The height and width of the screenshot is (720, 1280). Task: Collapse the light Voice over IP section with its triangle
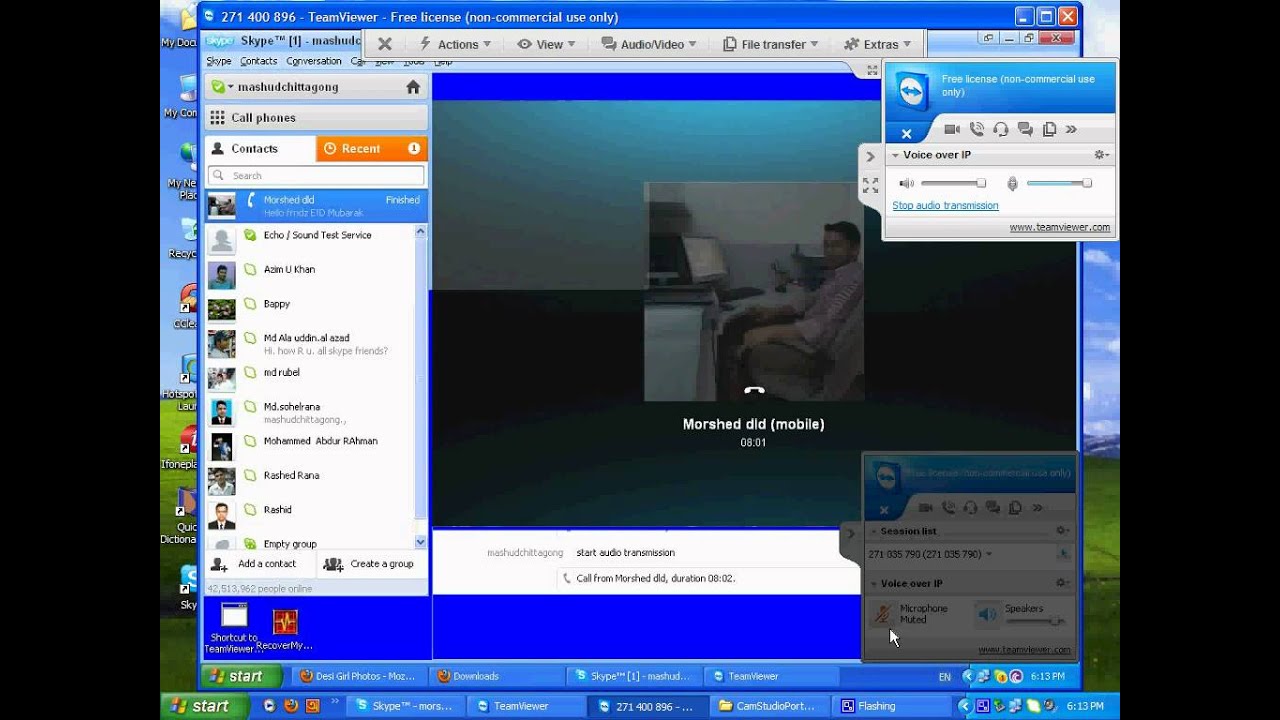pos(896,155)
